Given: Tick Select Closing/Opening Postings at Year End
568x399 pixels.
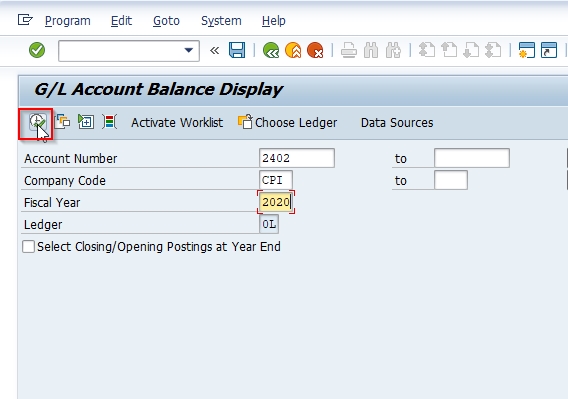Looking at the screenshot, I should coord(28,247).
